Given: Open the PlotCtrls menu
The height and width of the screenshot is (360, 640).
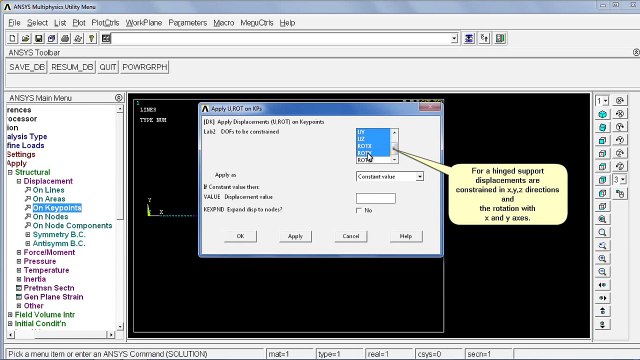Looking at the screenshot, I should click(x=105, y=23).
